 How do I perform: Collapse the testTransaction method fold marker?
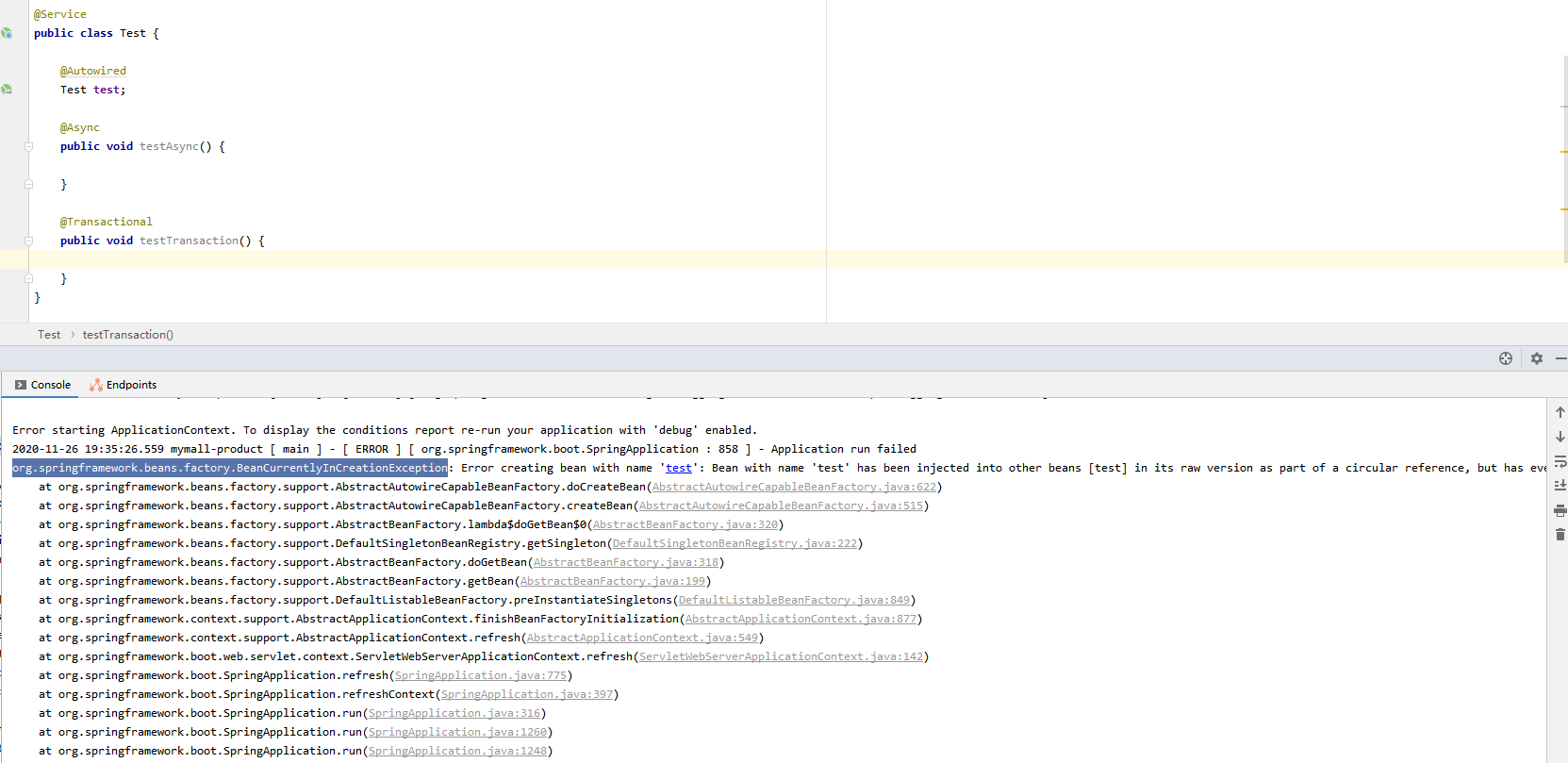pos(28,241)
